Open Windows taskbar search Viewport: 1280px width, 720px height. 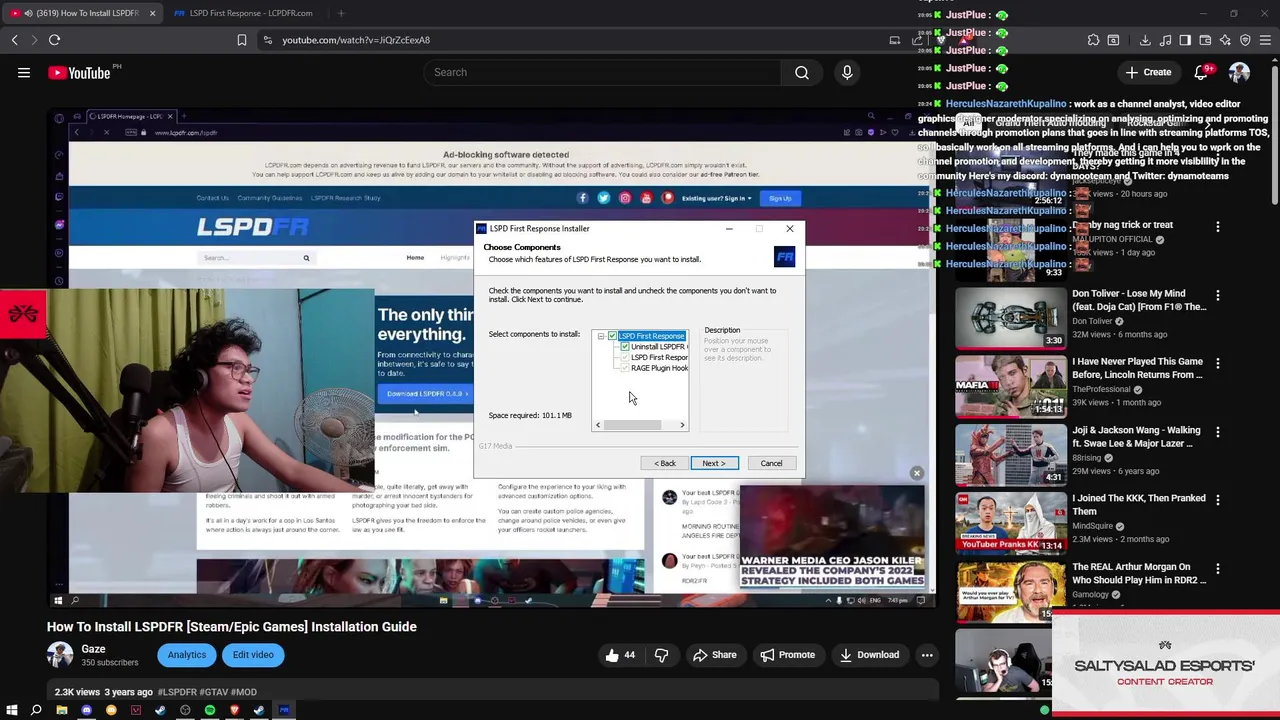(36, 710)
